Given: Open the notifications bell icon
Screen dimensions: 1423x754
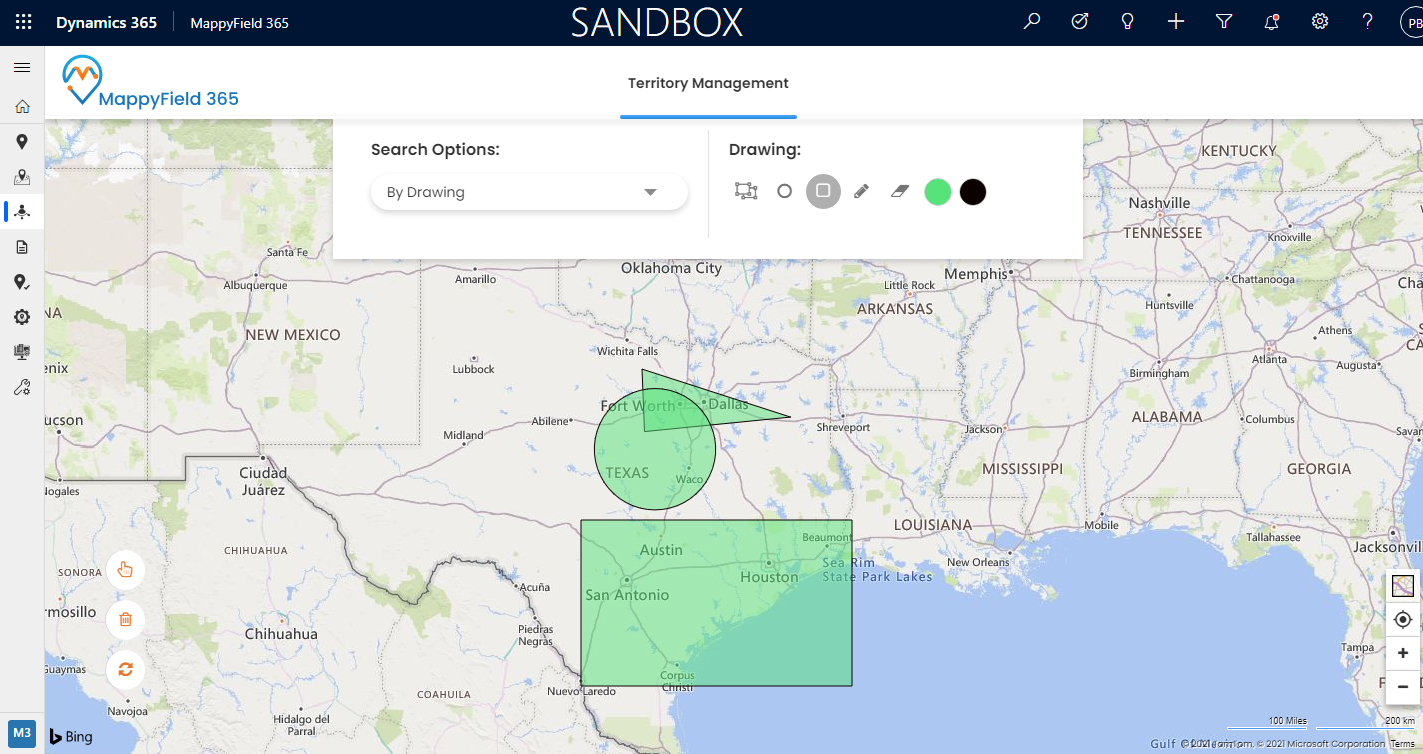Looking at the screenshot, I should click(1272, 22).
